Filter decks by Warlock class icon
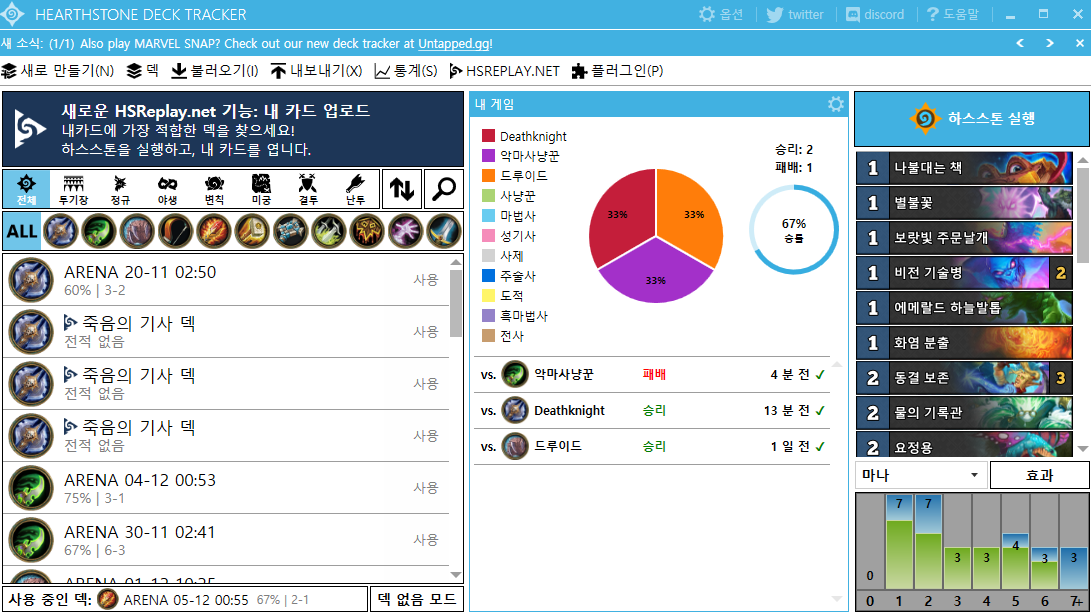Viewport: 1091px width, 613px height. point(405,231)
